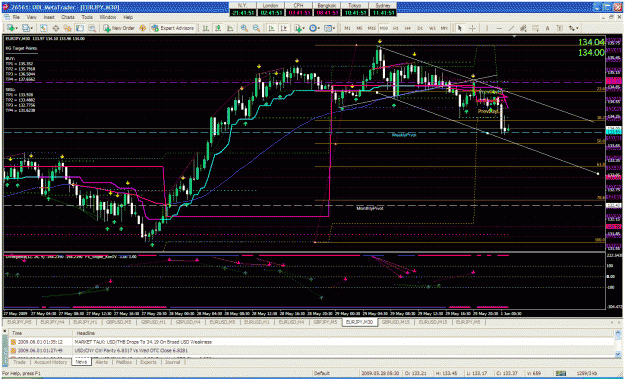
Task: Select the W1 timeframe
Action: 432,28
